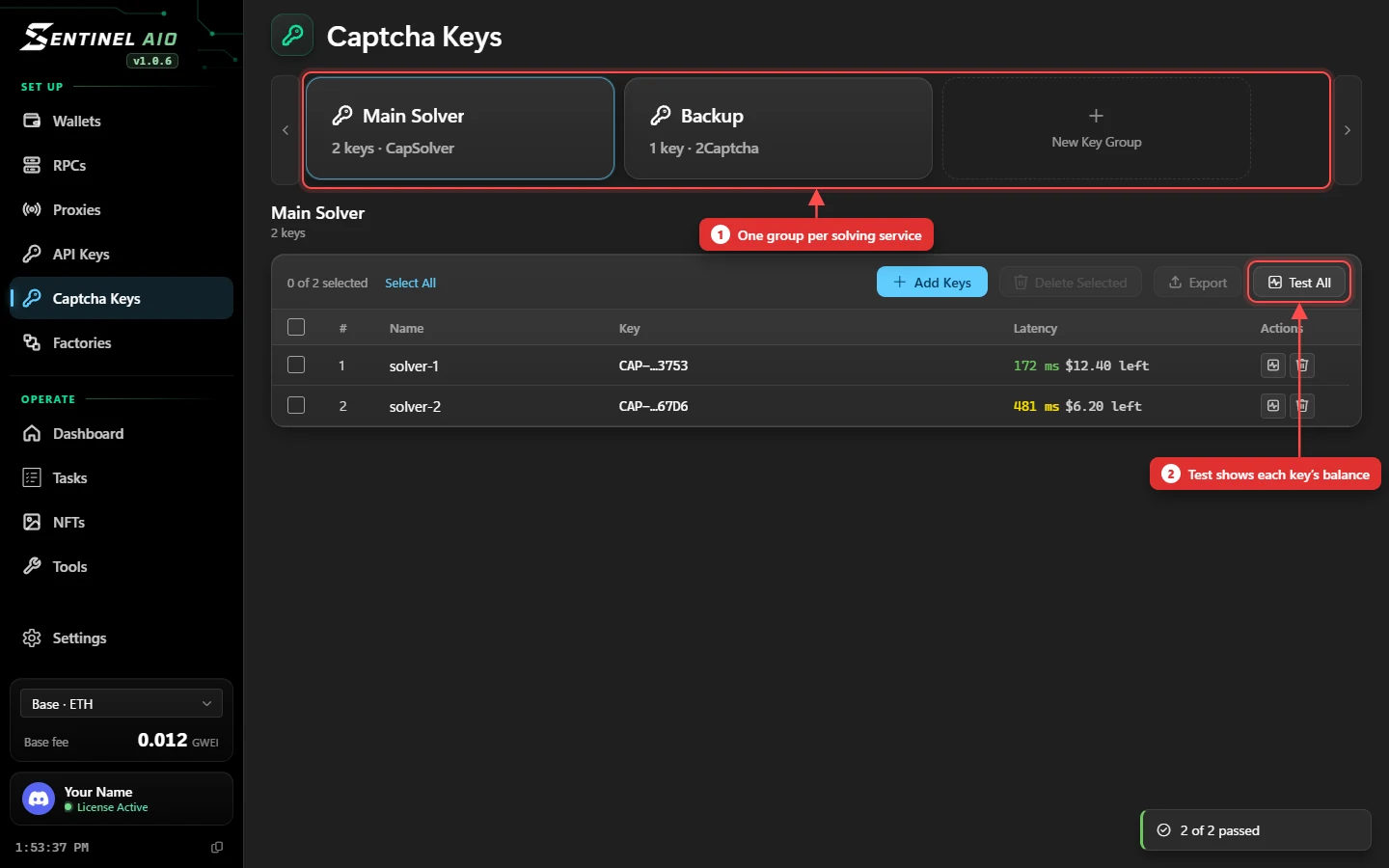Click the CAP-...3753 key value
The height and width of the screenshot is (868, 1389).
coord(653,366)
